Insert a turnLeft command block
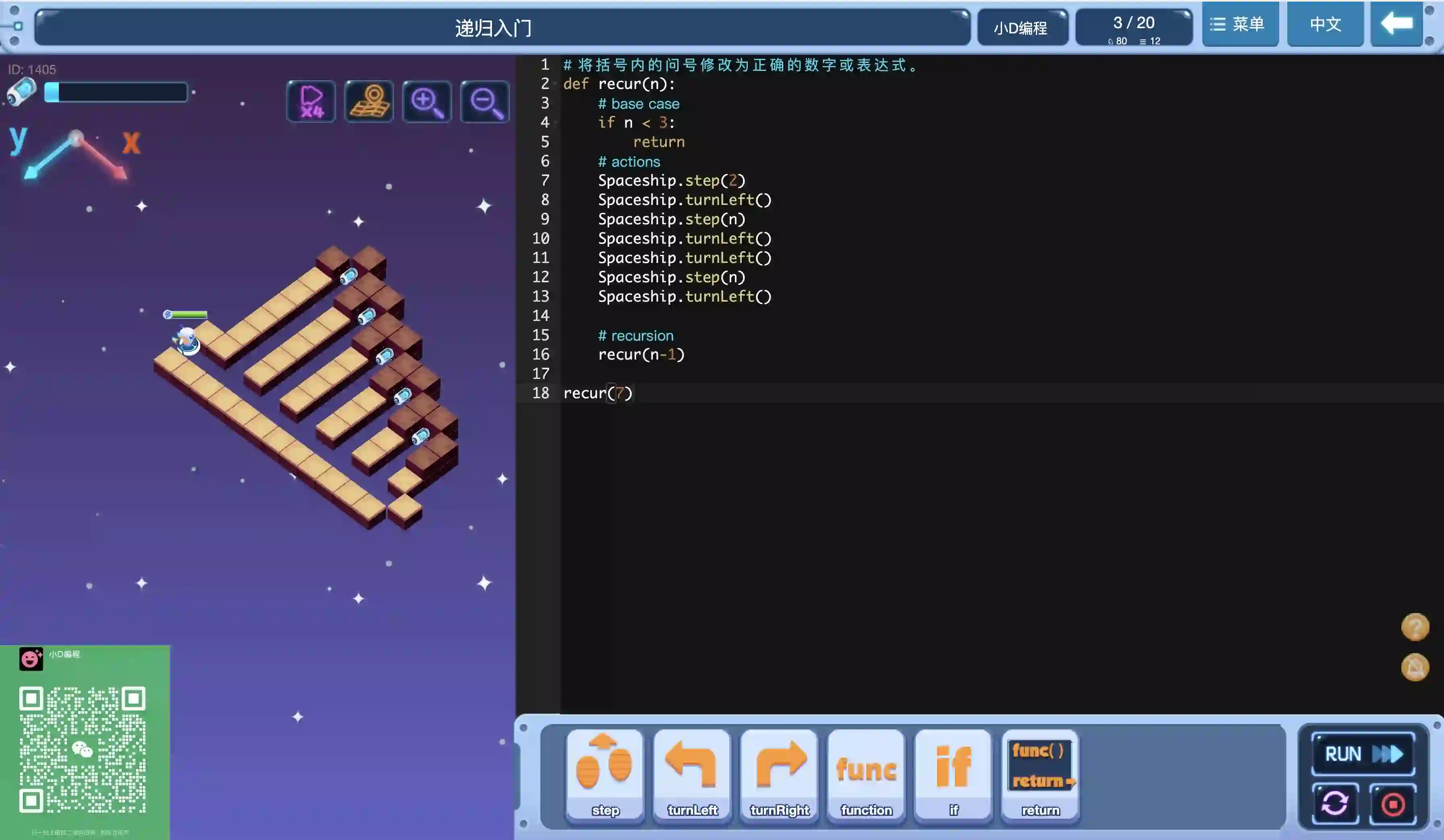1444x840 pixels. pos(692,775)
